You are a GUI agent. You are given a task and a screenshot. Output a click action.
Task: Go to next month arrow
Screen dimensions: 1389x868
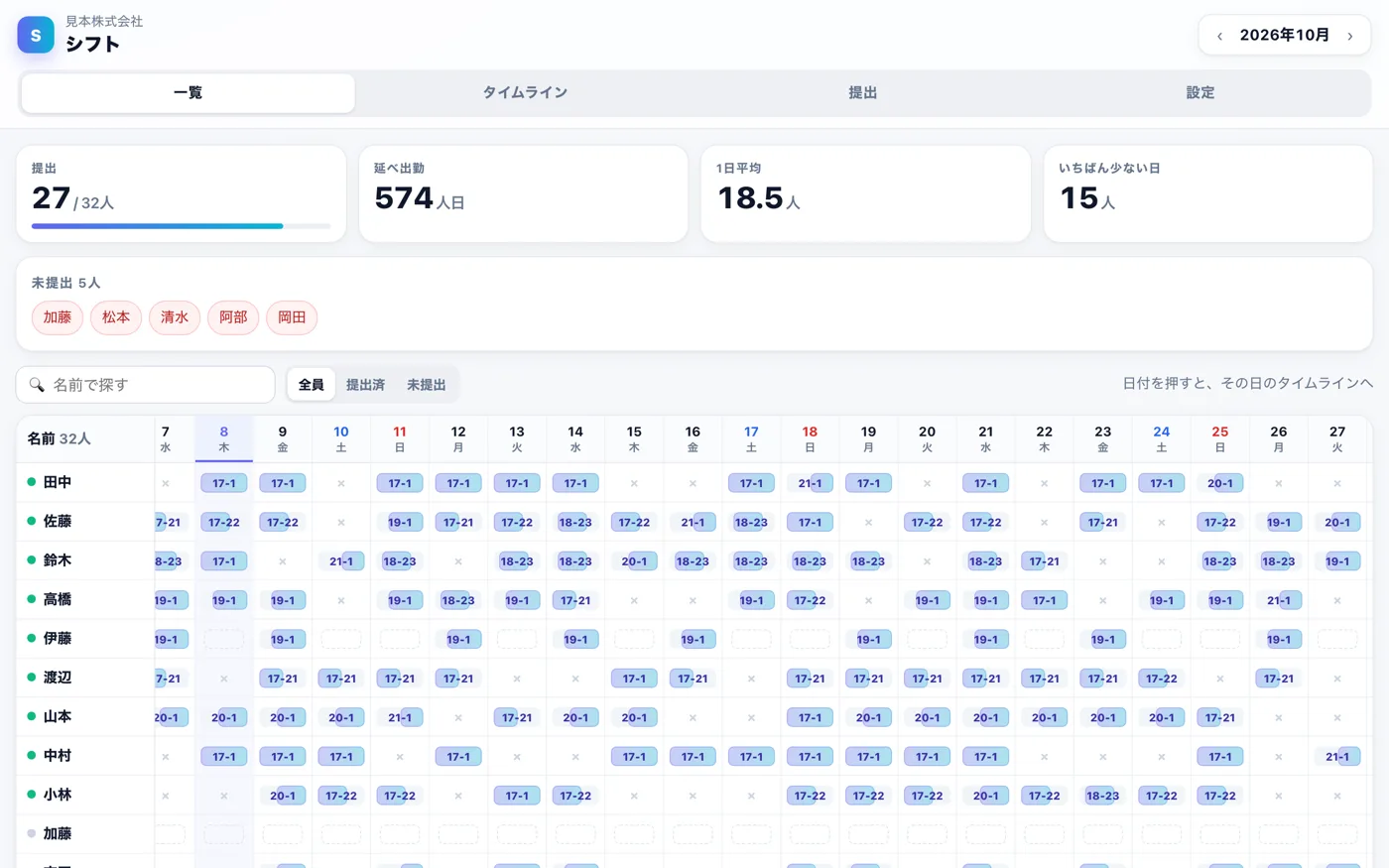coord(1349,36)
